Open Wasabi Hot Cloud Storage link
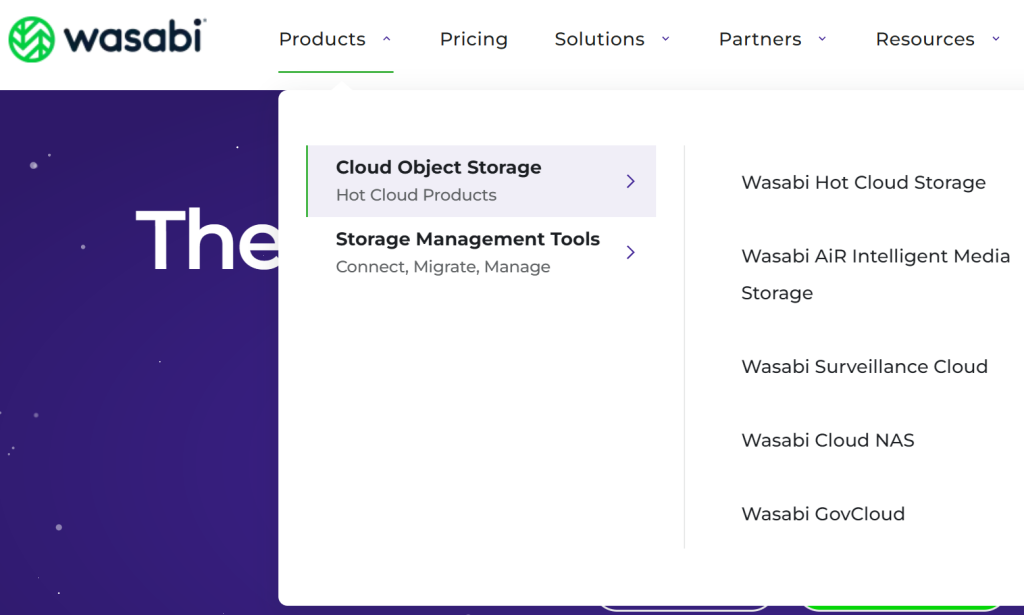Viewport: 1024px width, 615px height. click(x=863, y=182)
